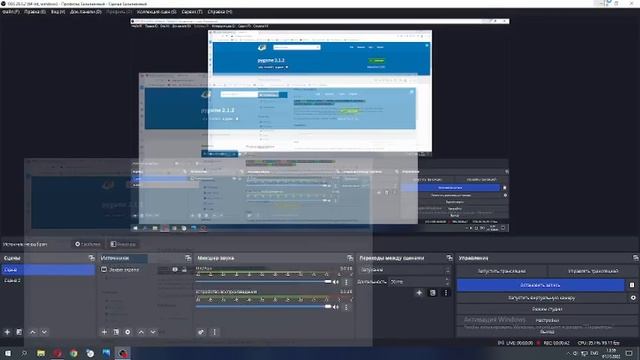Open audio mixer footer three-dot menu

pos(214,332)
